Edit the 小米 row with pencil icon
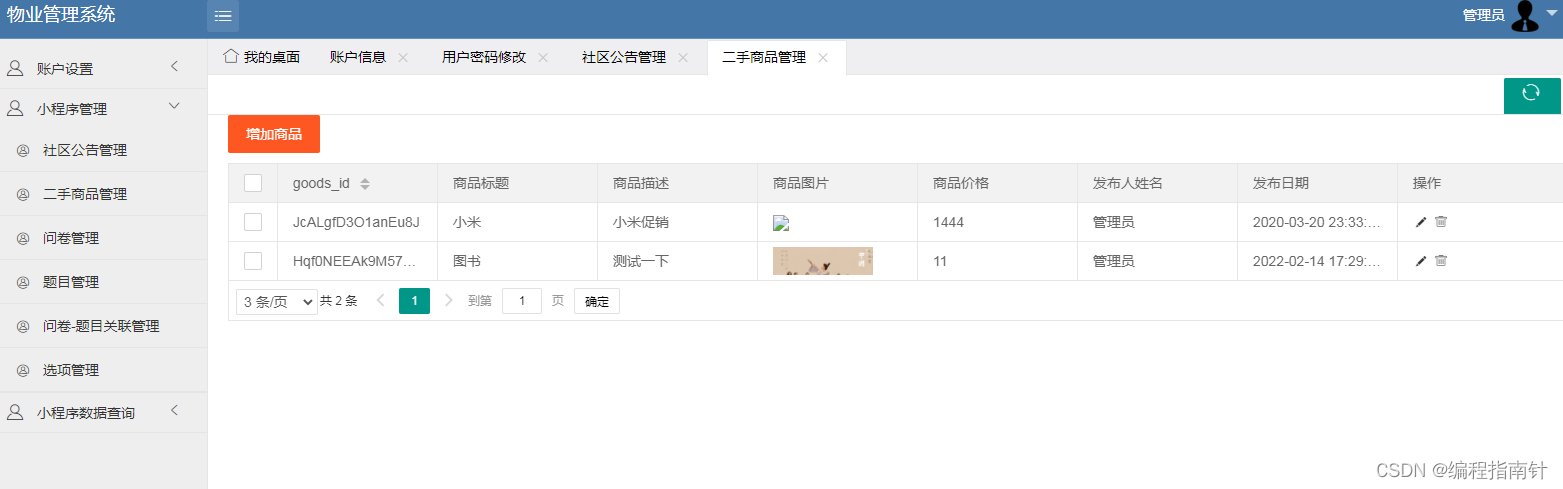This screenshot has width=1563, height=489. pyautogui.click(x=1421, y=222)
